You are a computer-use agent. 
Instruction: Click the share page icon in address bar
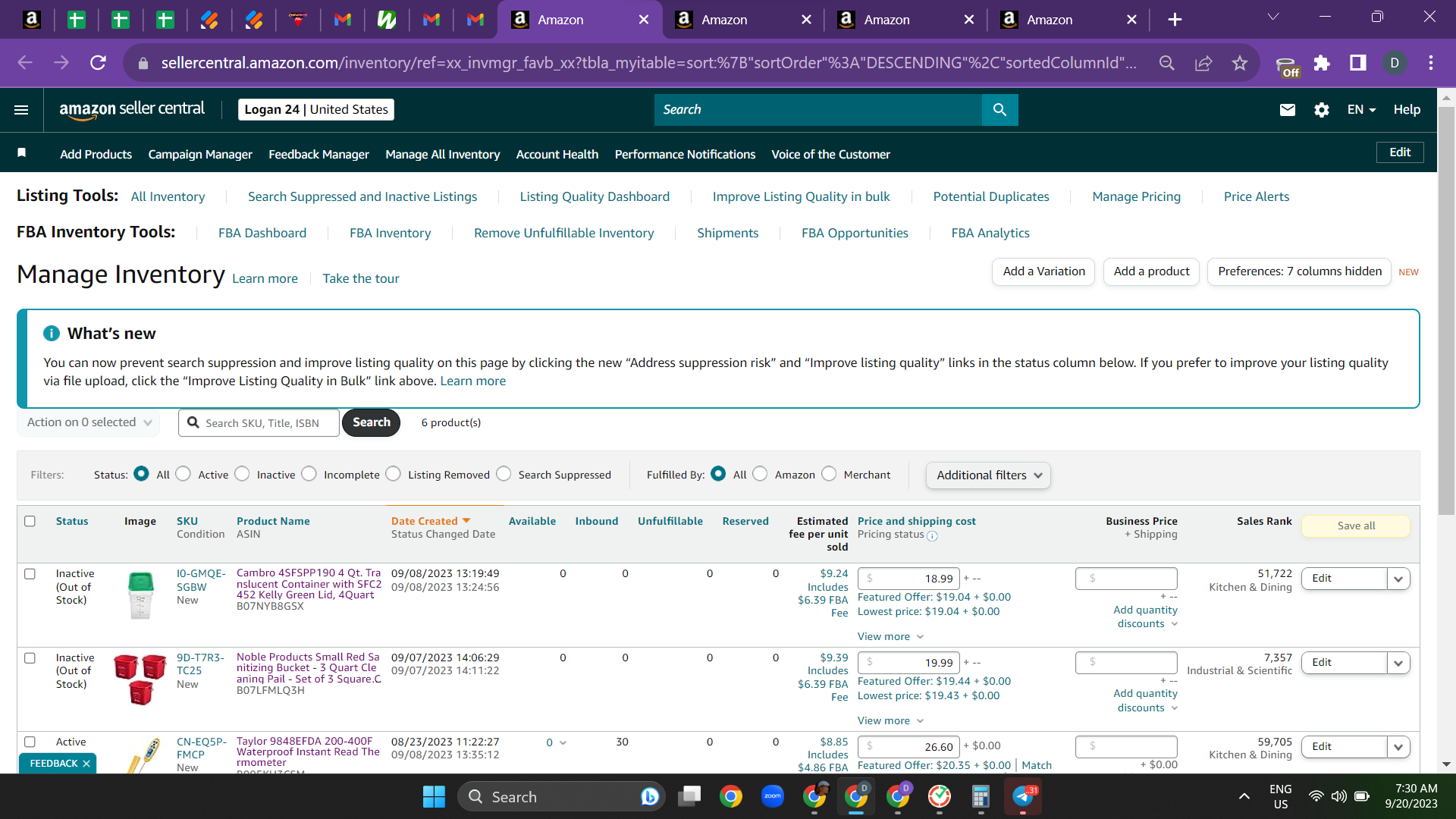click(x=1203, y=63)
